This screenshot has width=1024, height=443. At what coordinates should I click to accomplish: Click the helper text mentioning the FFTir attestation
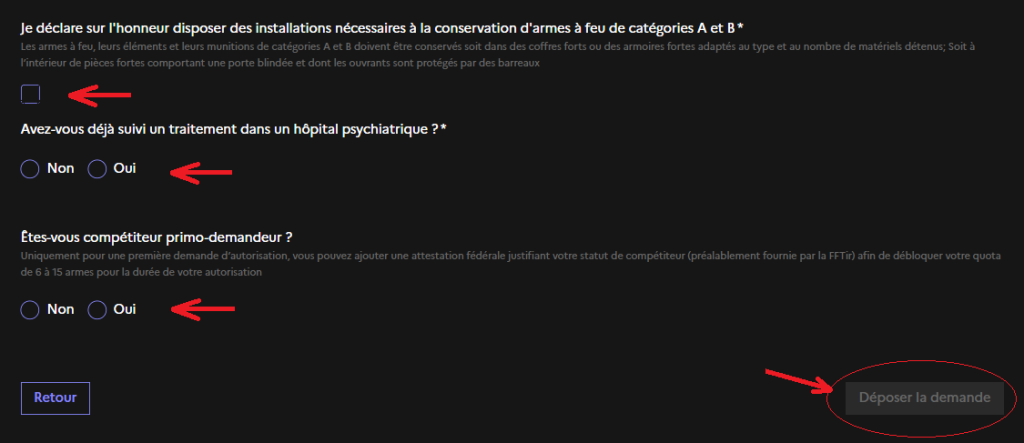(500, 265)
